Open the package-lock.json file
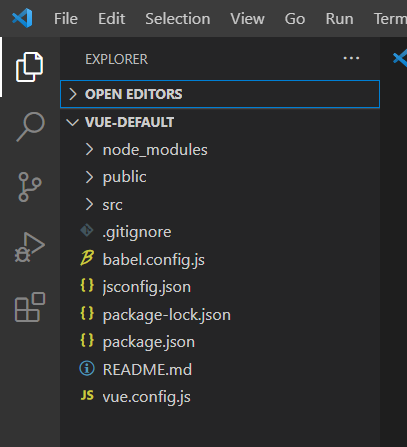407x447 pixels. point(167,315)
